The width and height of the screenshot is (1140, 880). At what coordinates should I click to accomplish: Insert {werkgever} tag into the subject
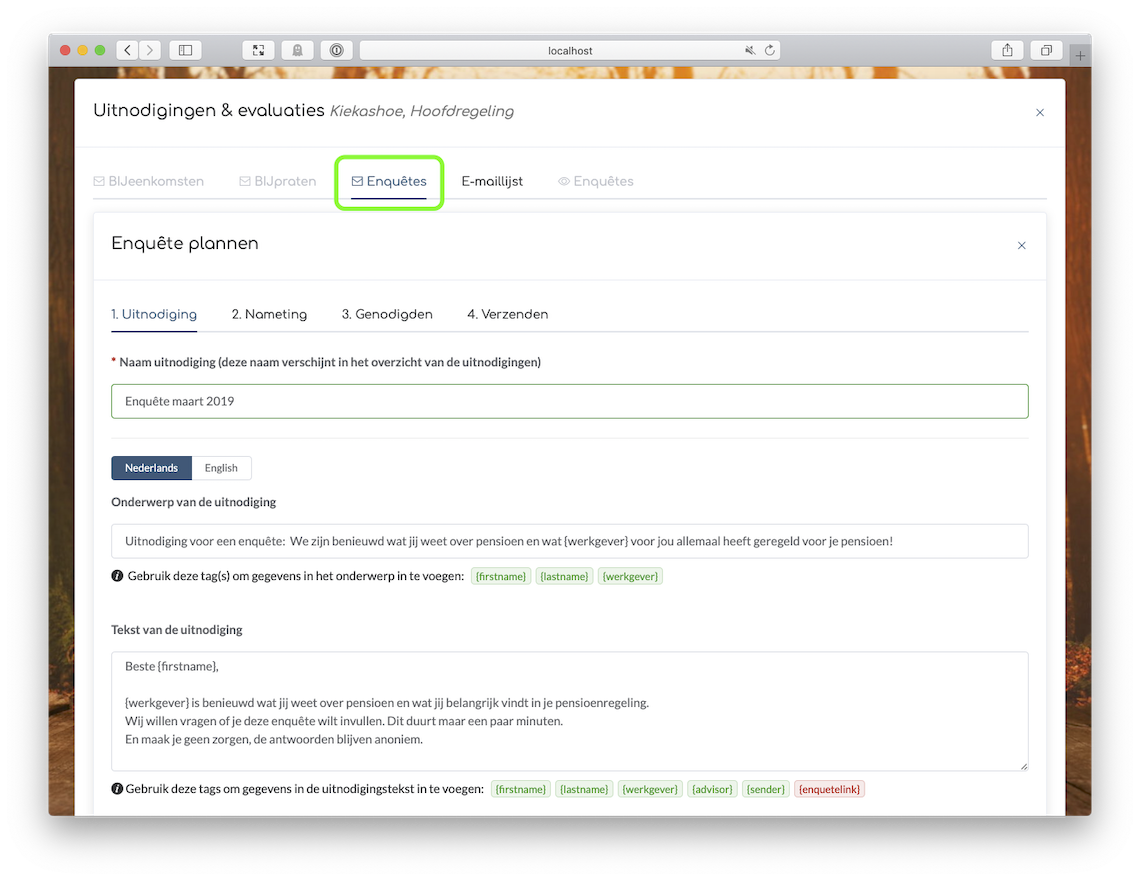(630, 576)
